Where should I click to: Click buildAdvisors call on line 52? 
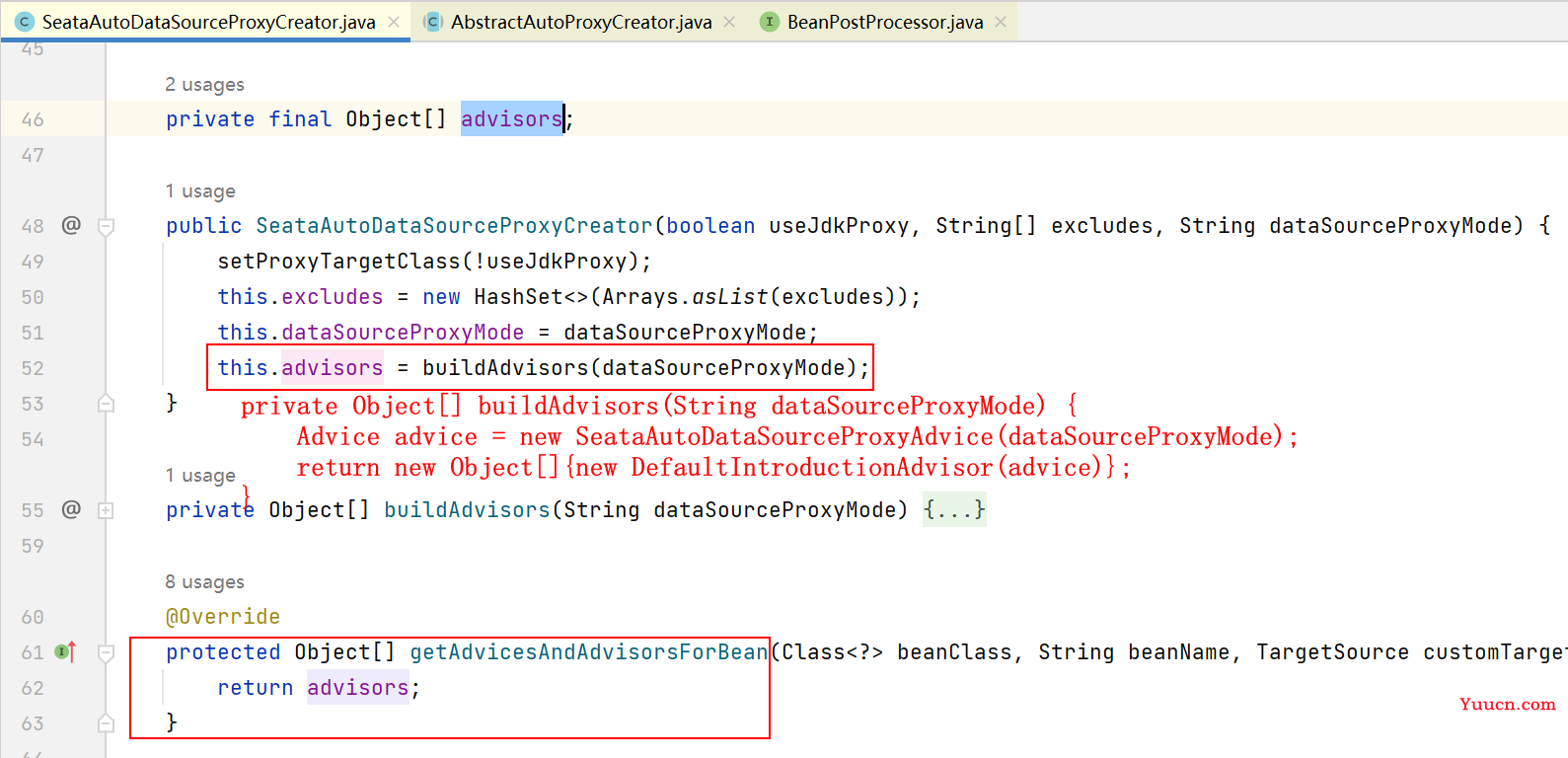tap(505, 368)
